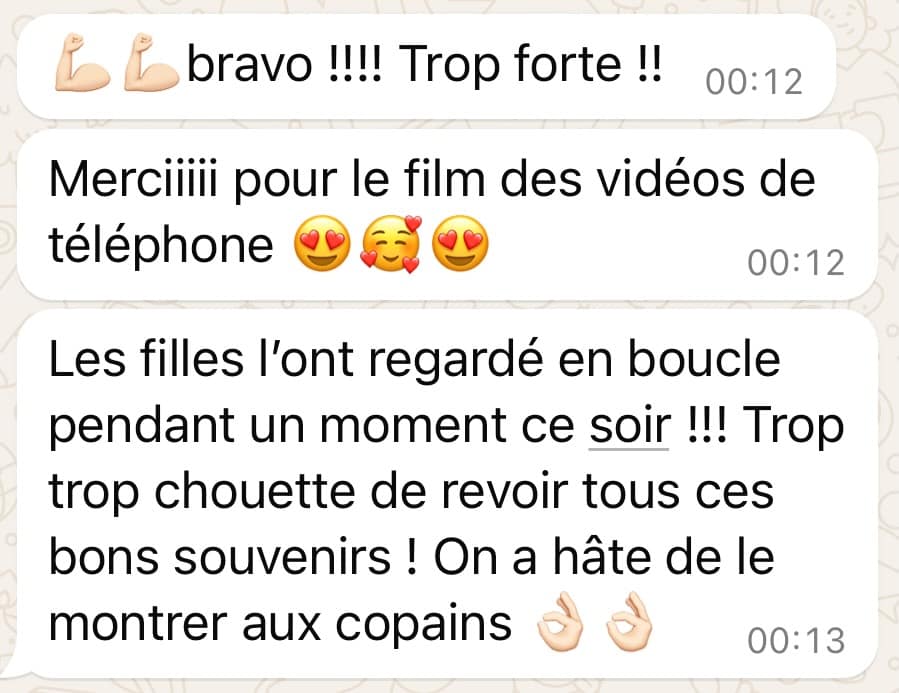Click the 00:12 timestamp of Merciiiii message

(x=796, y=263)
